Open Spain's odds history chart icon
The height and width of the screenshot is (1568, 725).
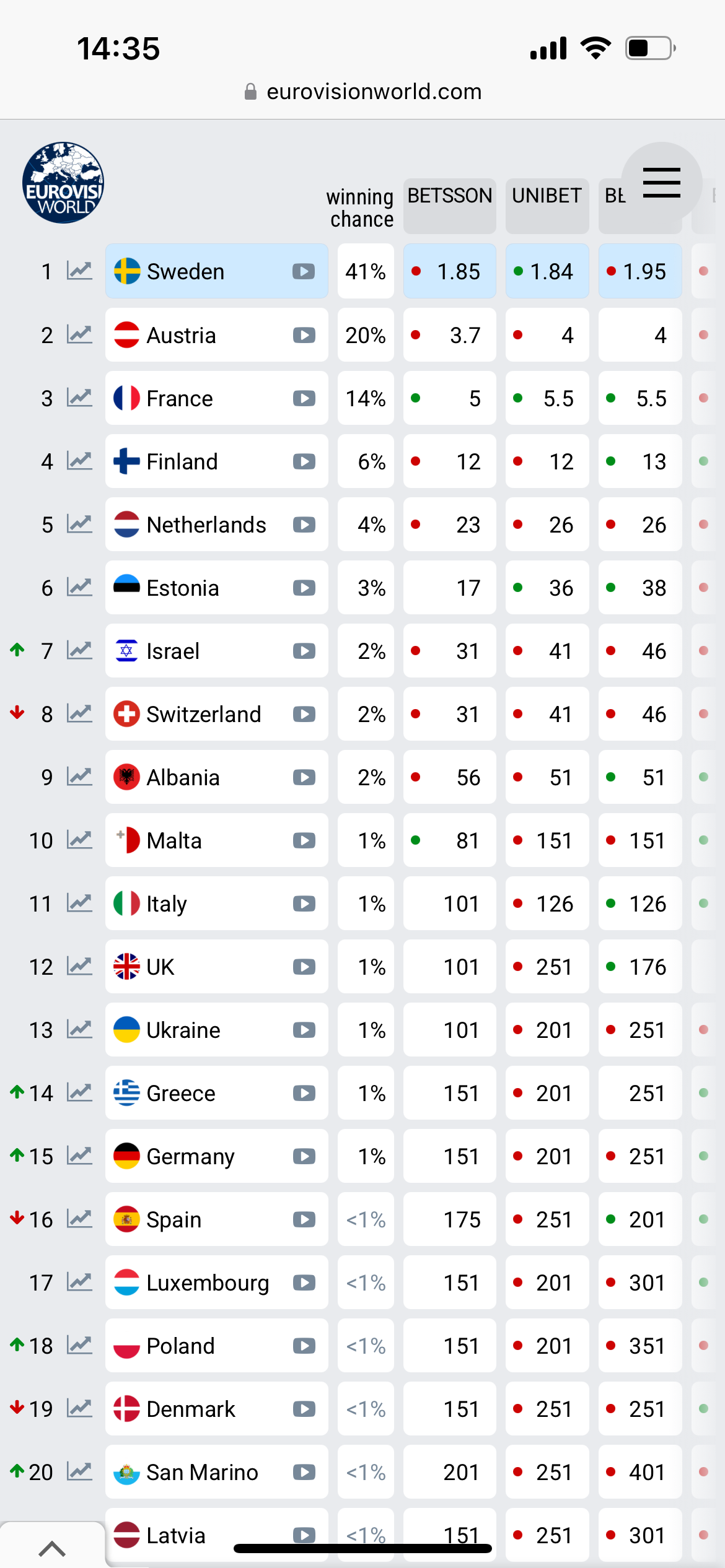pos(79,1219)
